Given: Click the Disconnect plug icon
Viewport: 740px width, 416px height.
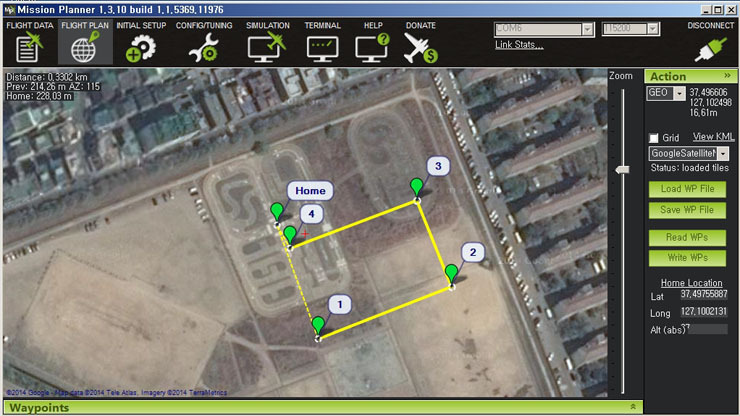Looking at the screenshot, I should point(710,49).
